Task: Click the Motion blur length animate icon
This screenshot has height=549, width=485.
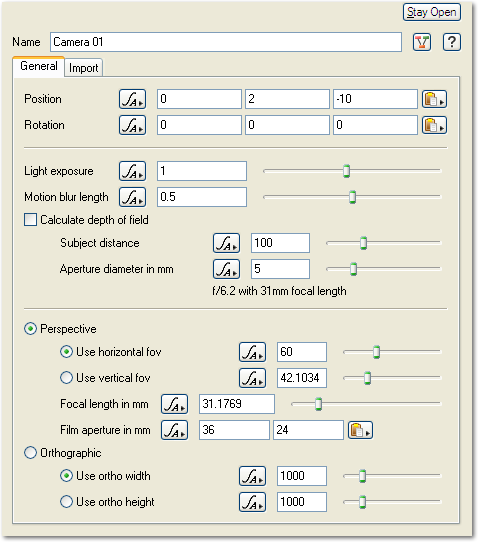Action: point(132,197)
